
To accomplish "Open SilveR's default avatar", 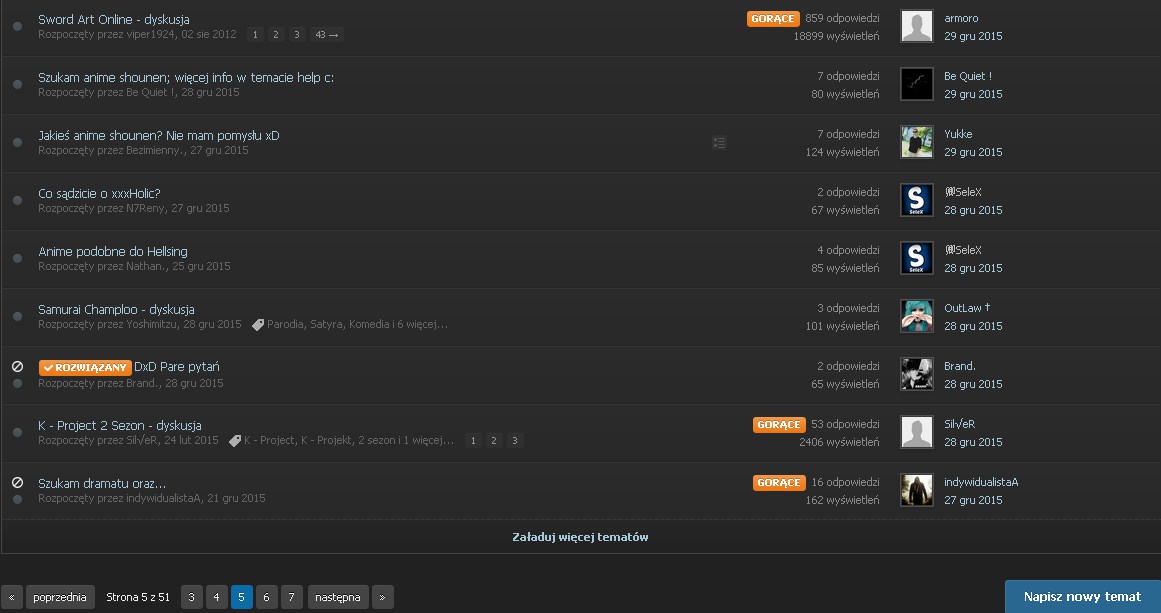I will pyautogui.click(x=916, y=432).
